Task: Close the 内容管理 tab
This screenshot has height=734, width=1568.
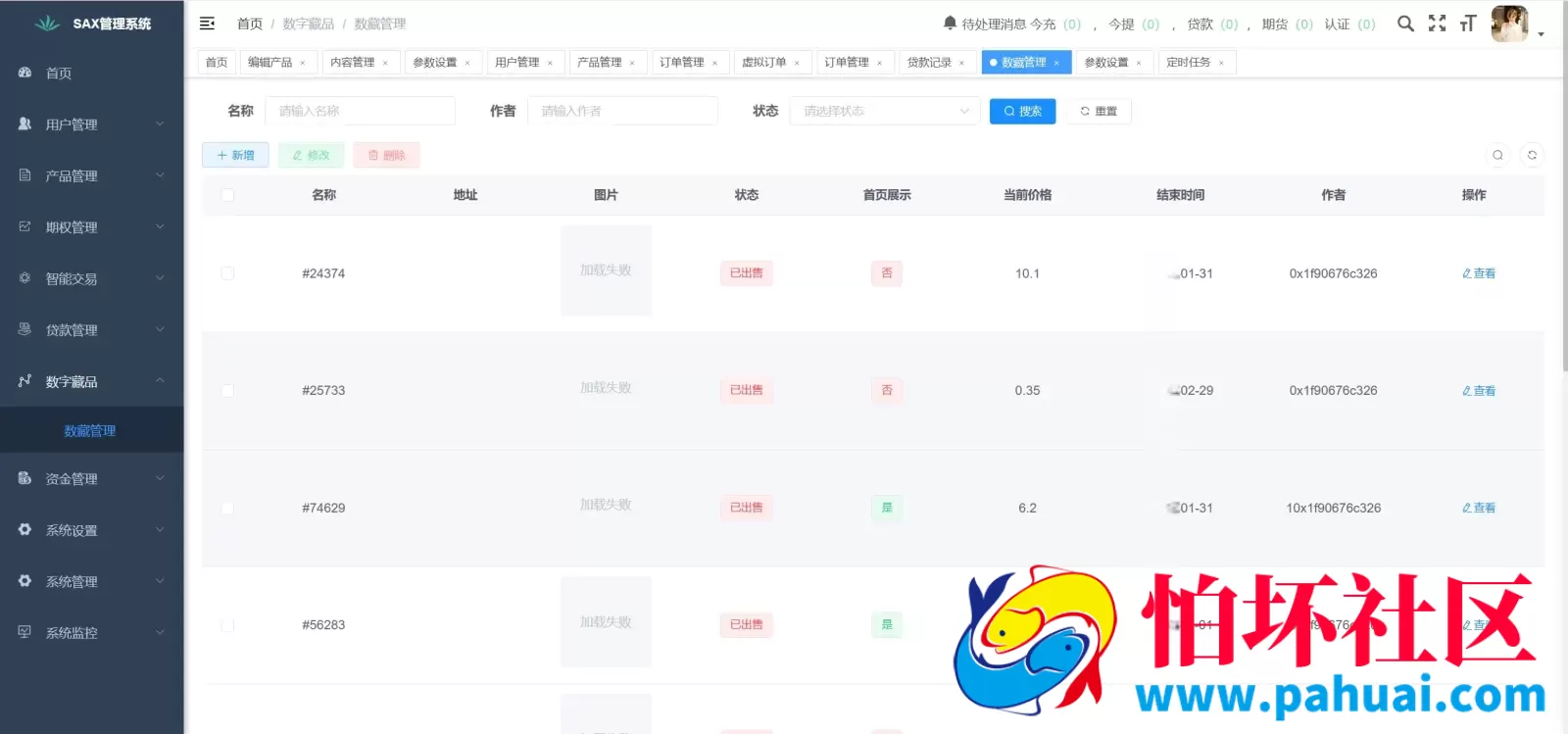Action: pyautogui.click(x=385, y=63)
